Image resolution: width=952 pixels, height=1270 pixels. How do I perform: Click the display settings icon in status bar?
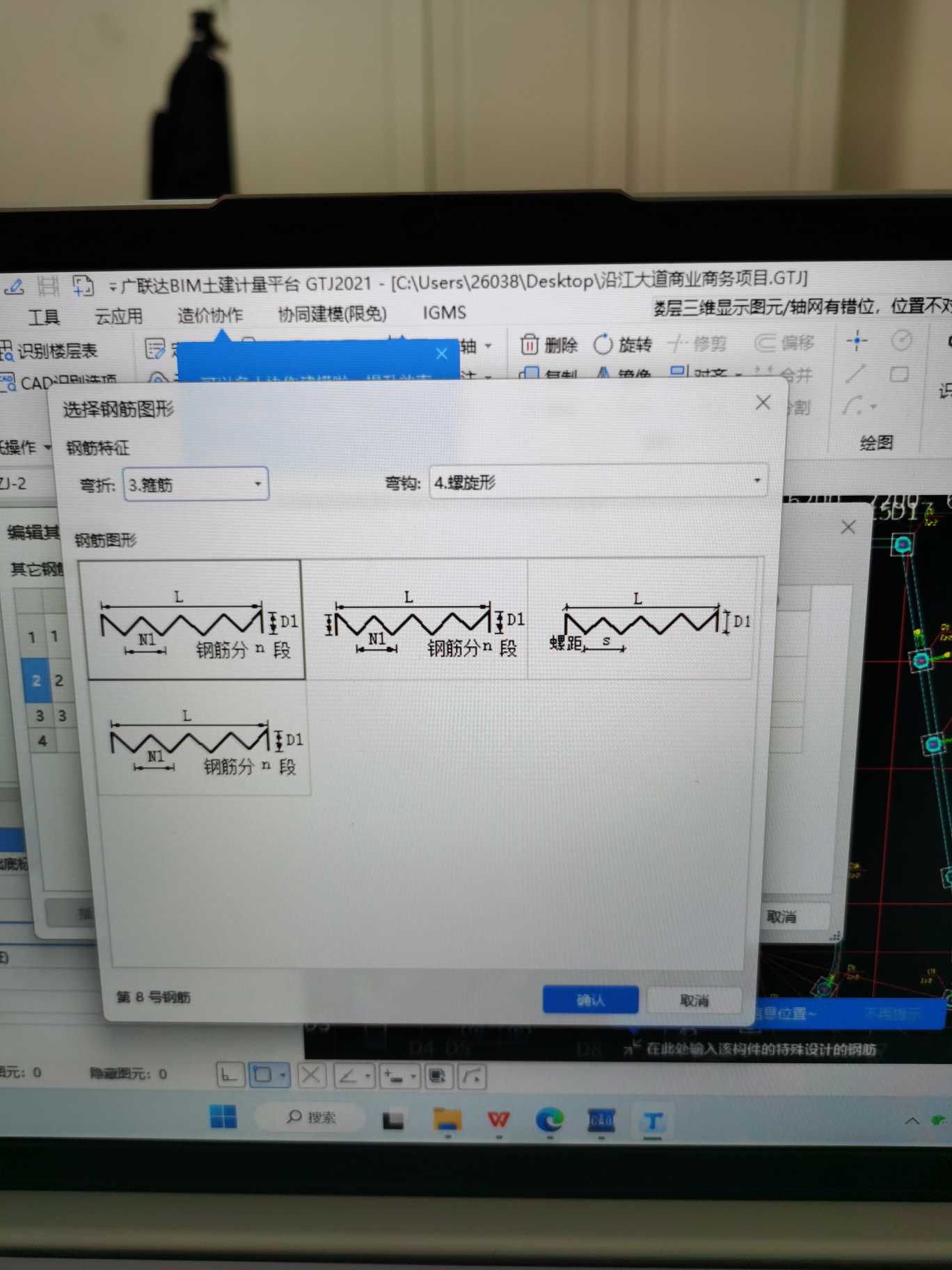point(437,1077)
